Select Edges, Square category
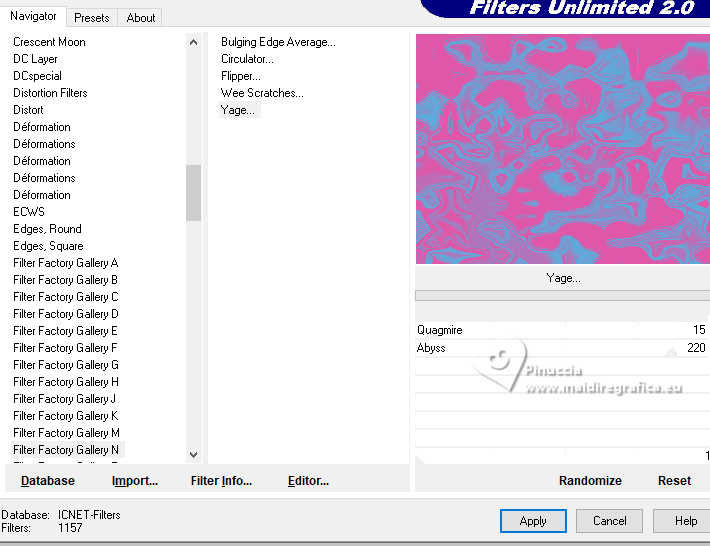This screenshot has height=546, width=710. point(48,246)
